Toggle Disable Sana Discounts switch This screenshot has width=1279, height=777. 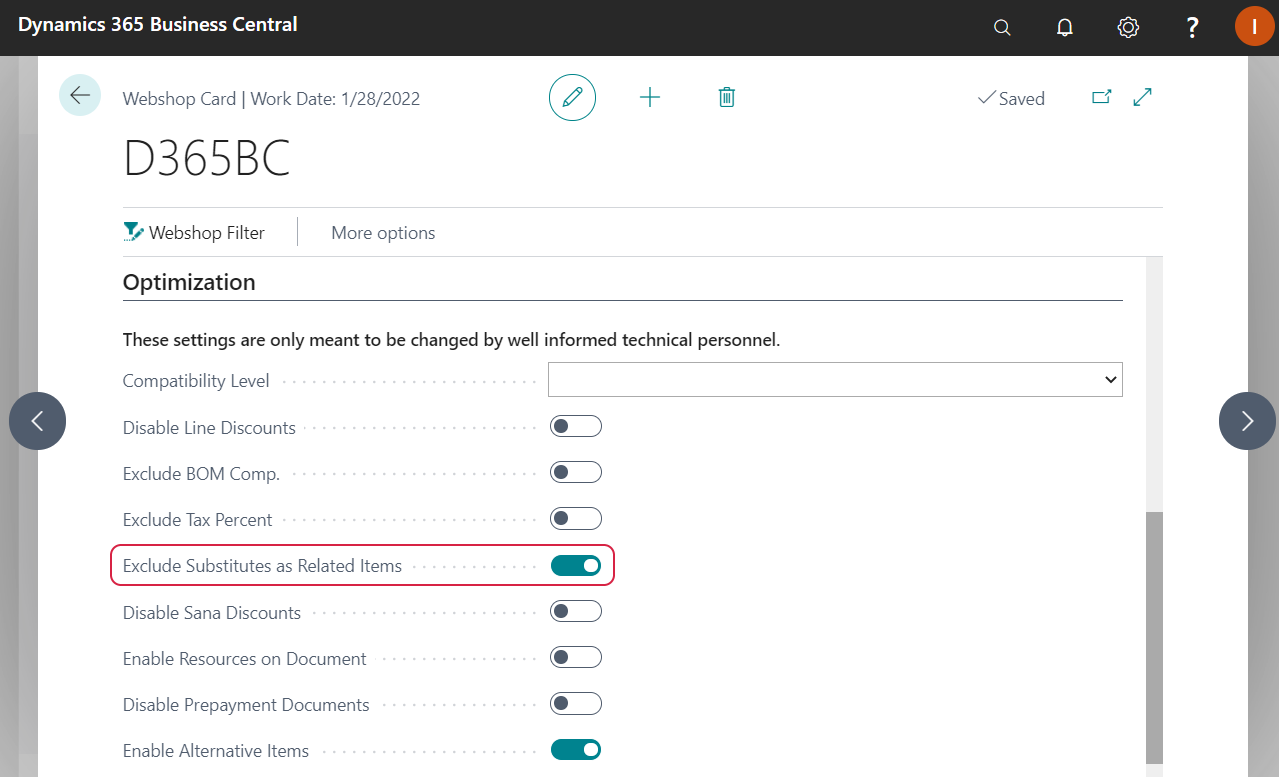(x=576, y=612)
